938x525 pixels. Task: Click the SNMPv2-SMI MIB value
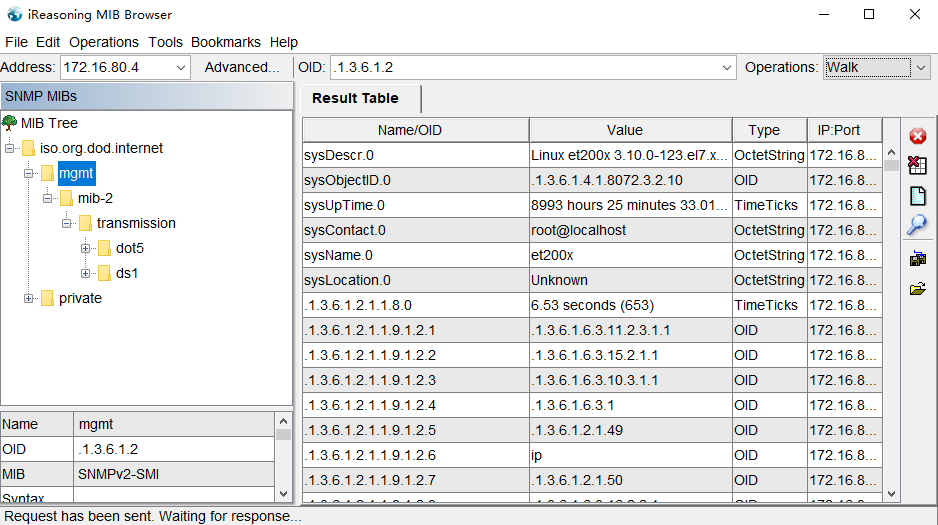(118, 475)
